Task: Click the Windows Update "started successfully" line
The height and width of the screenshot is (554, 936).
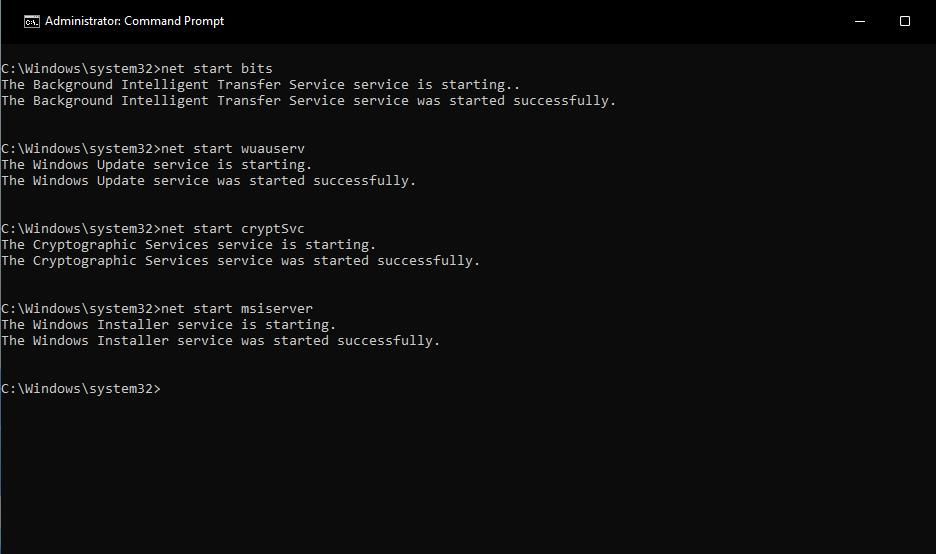Action: tap(208, 181)
